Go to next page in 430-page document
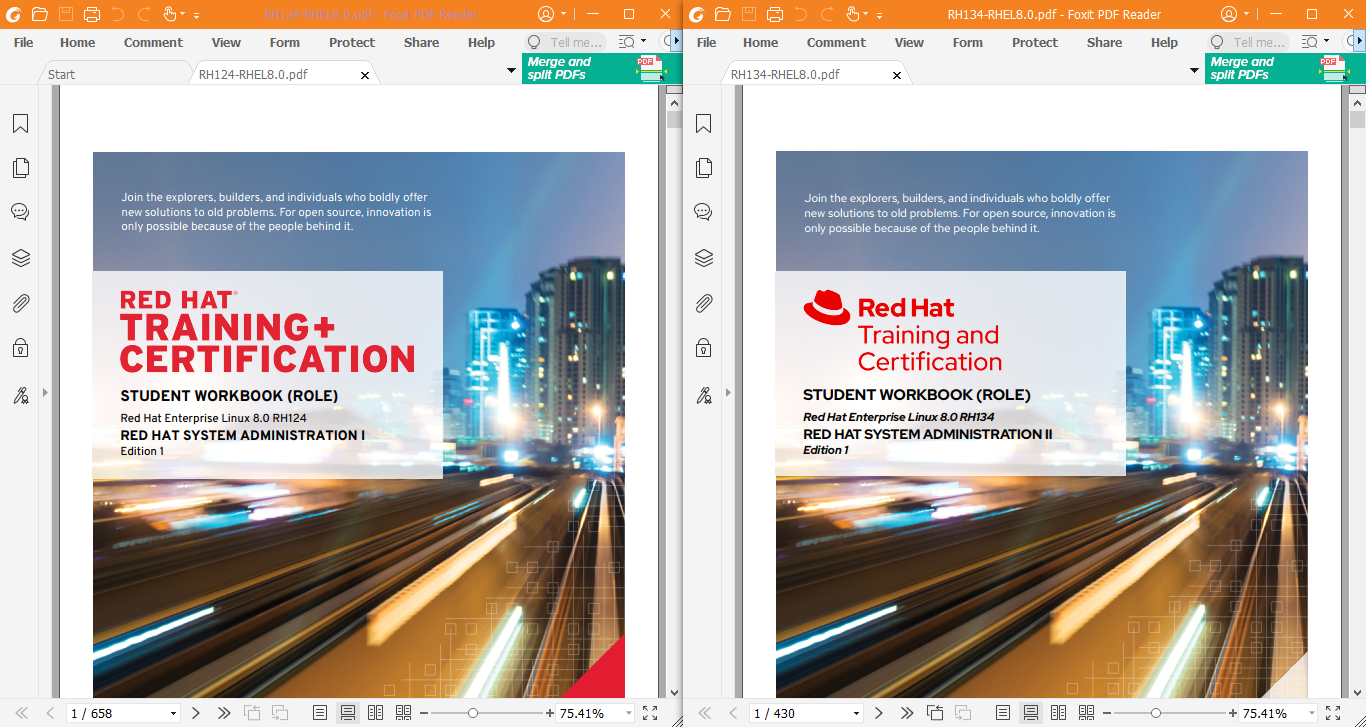 pos(879,713)
